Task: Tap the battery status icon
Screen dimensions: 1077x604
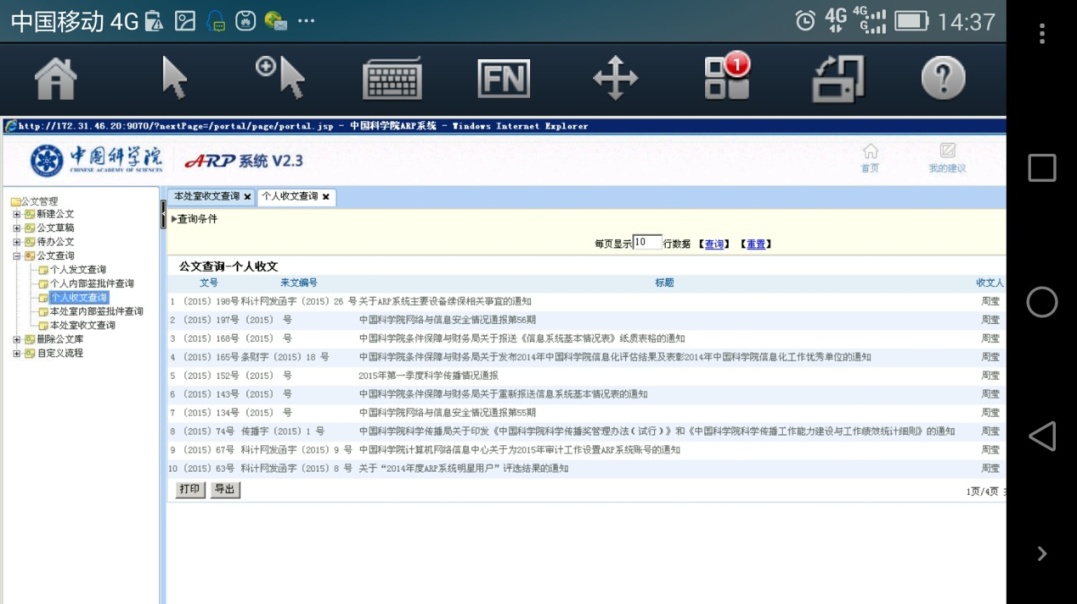Action: (911, 21)
